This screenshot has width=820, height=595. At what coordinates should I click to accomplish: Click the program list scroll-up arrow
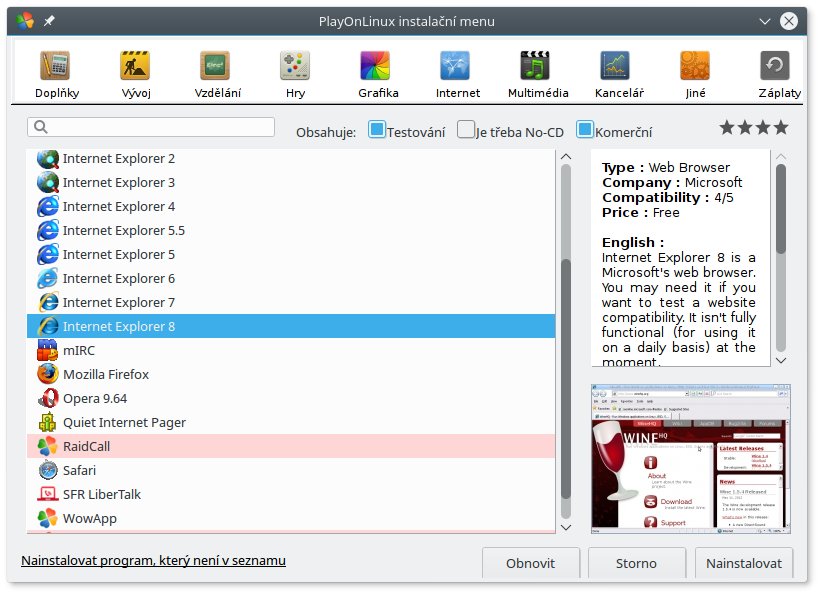[x=566, y=156]
